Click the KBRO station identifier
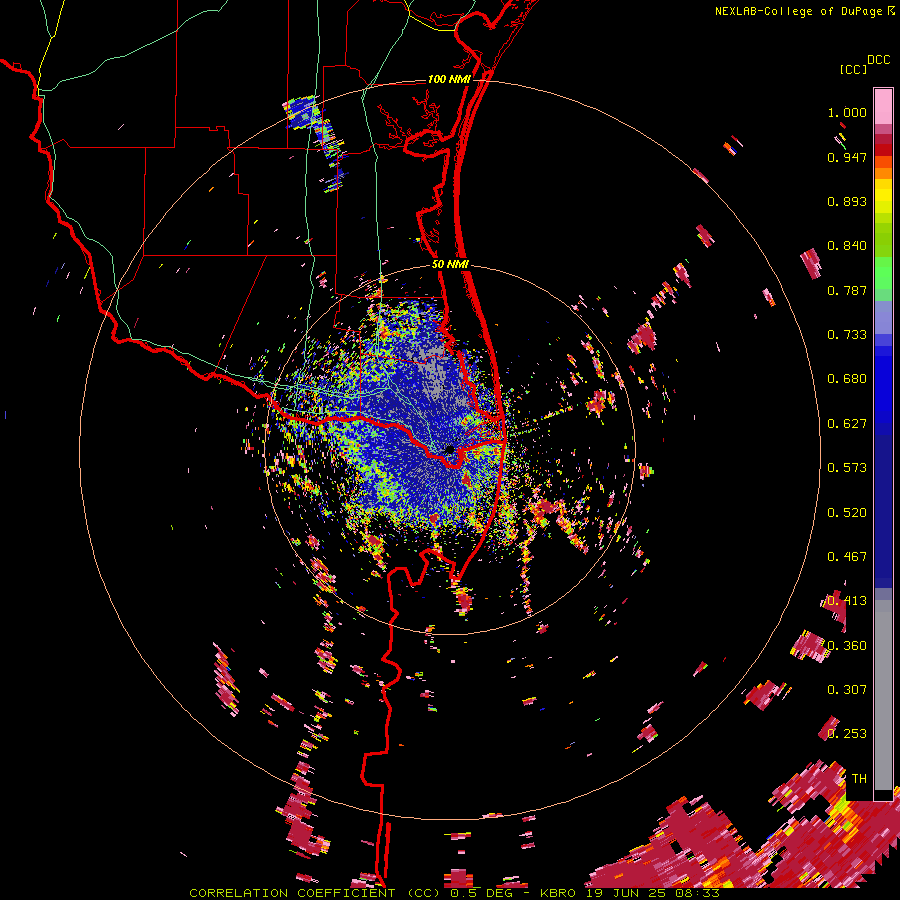 coord(560,893)
